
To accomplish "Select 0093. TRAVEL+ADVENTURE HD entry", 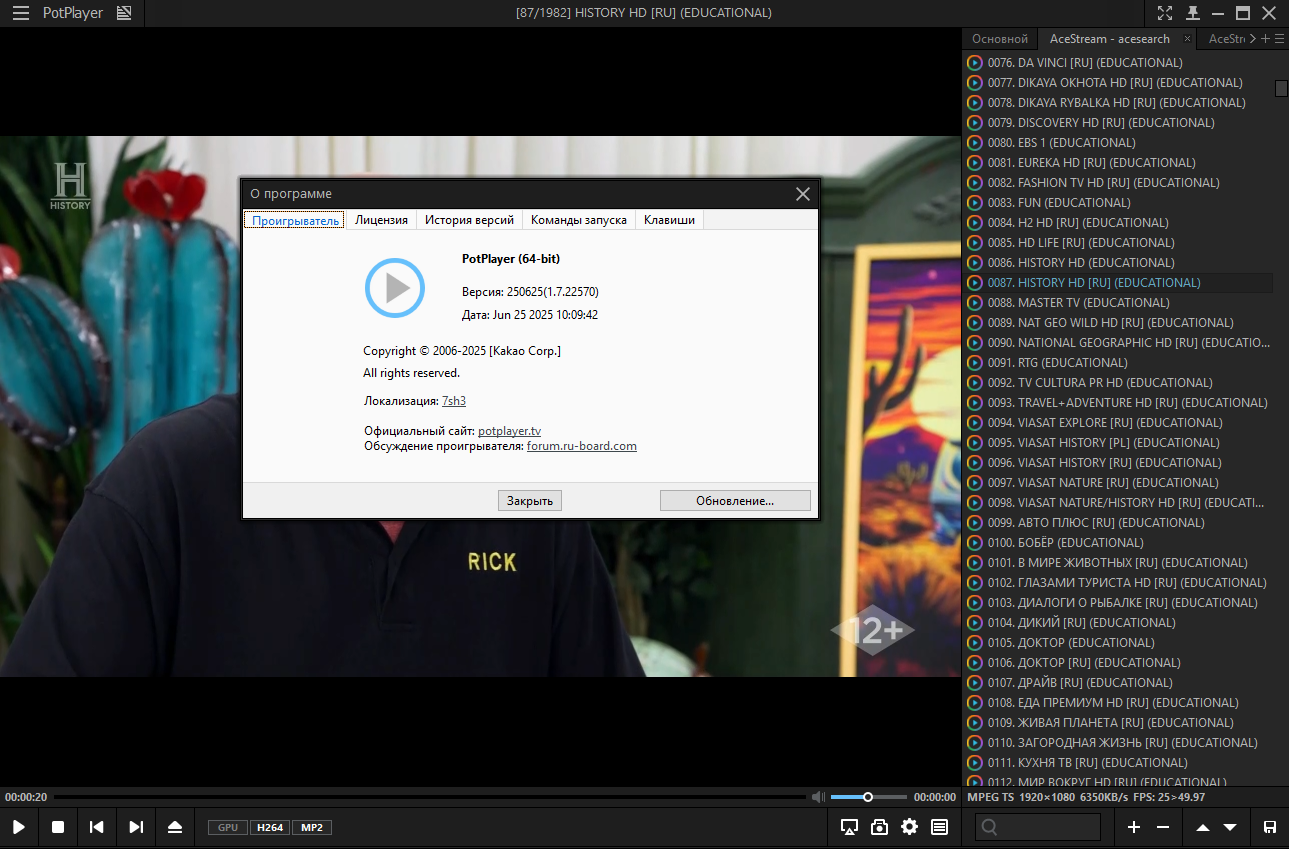I will tap(1118, 403).
